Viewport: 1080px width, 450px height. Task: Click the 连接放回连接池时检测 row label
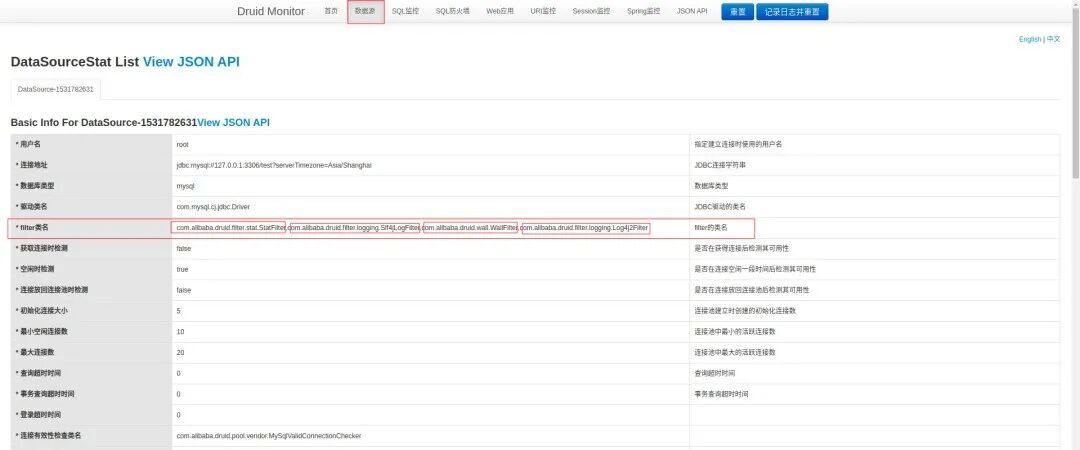[x=54, y=290]
